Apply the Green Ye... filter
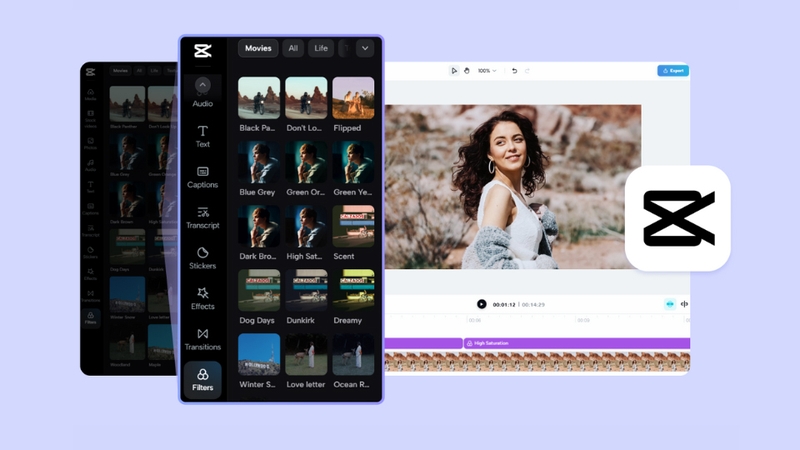 353,162
